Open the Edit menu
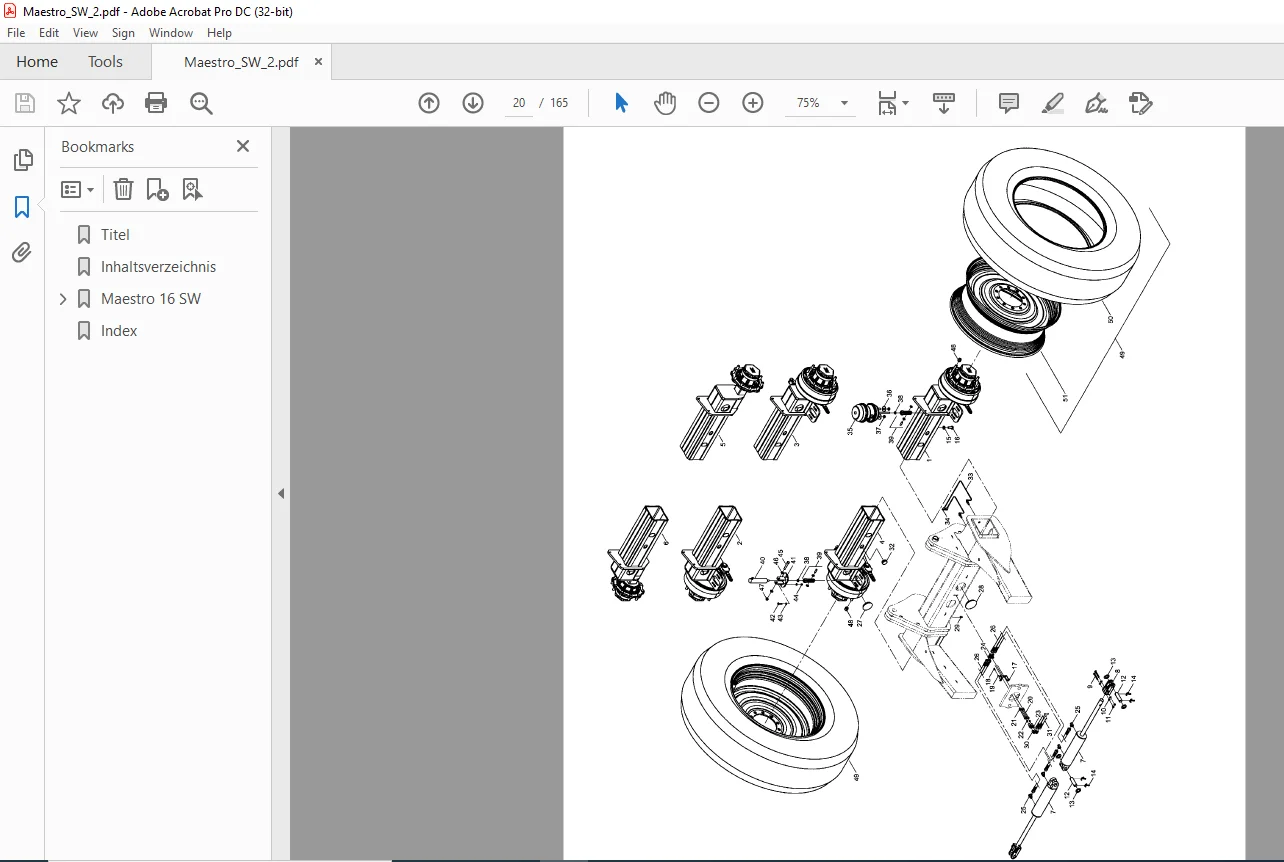Screen dimensions: 1284x862 tap(49, 33)
